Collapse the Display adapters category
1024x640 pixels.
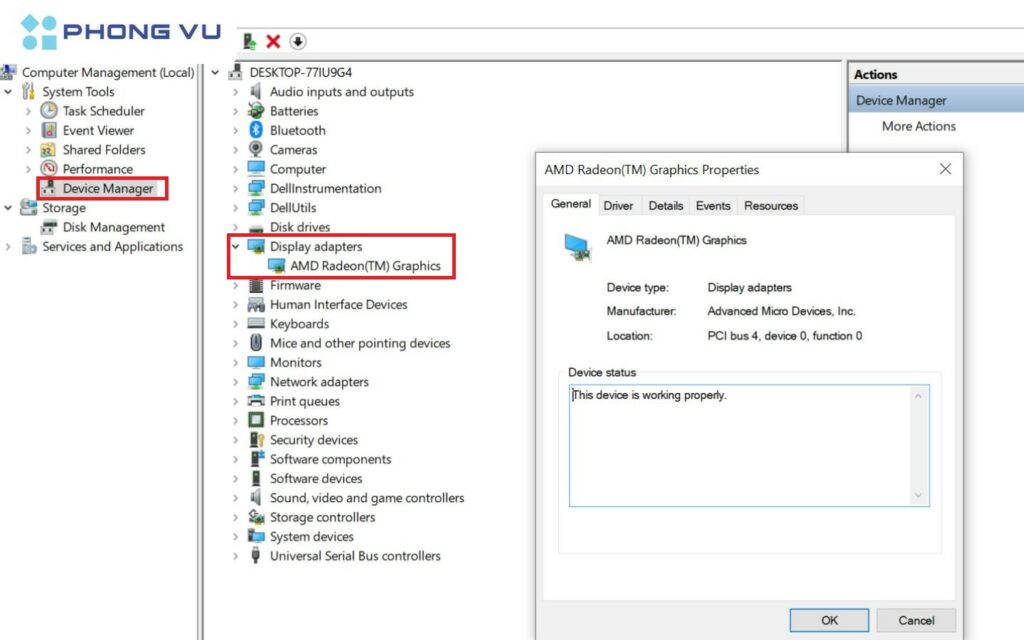click(236, 247)
